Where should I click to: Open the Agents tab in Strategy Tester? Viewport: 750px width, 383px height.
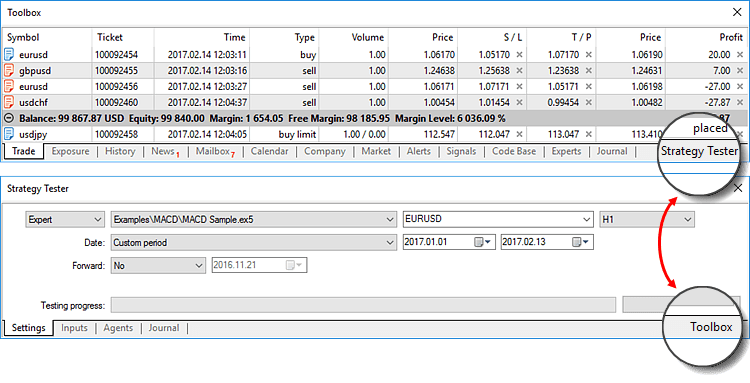[x=118, y=328]
